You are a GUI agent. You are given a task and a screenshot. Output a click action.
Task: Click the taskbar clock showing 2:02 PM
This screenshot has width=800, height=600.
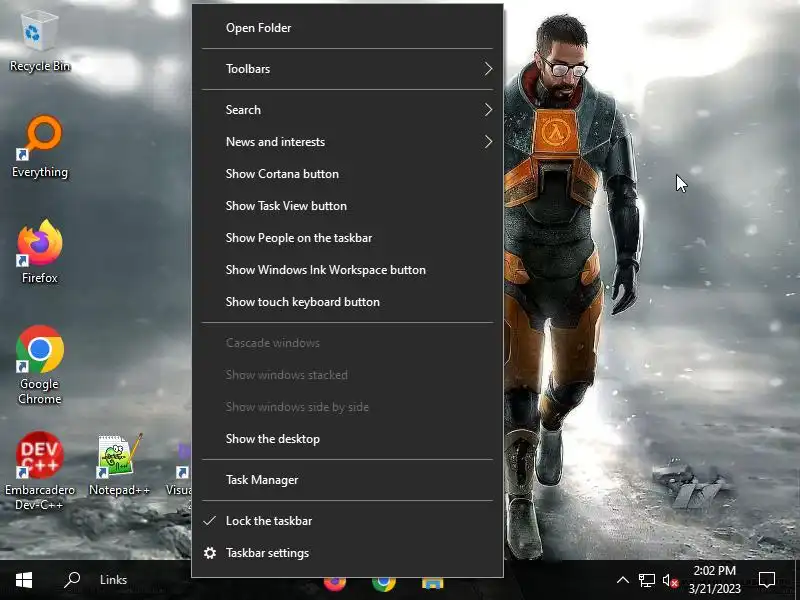click(x=714, y=580)
